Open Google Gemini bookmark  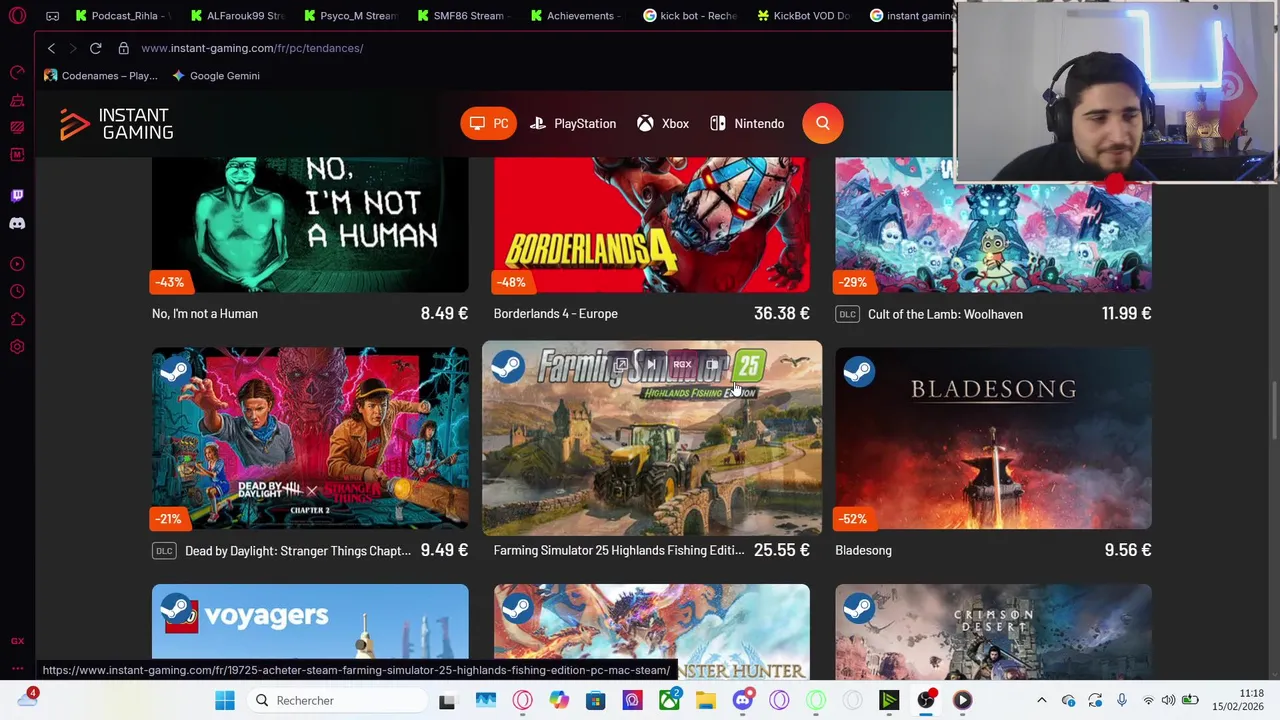tap(216, 76)
